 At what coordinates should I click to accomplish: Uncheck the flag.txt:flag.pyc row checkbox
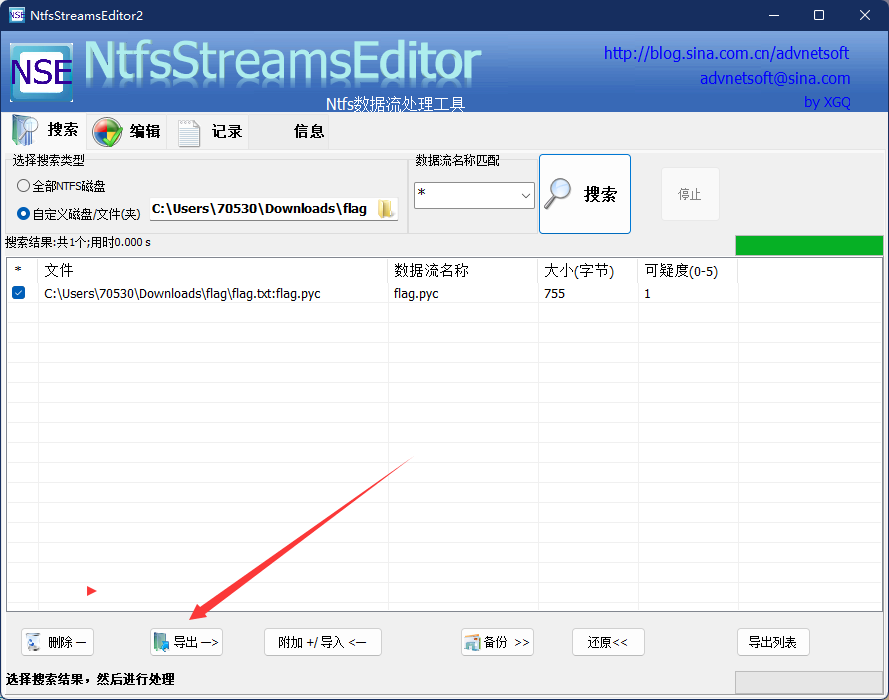19,292
